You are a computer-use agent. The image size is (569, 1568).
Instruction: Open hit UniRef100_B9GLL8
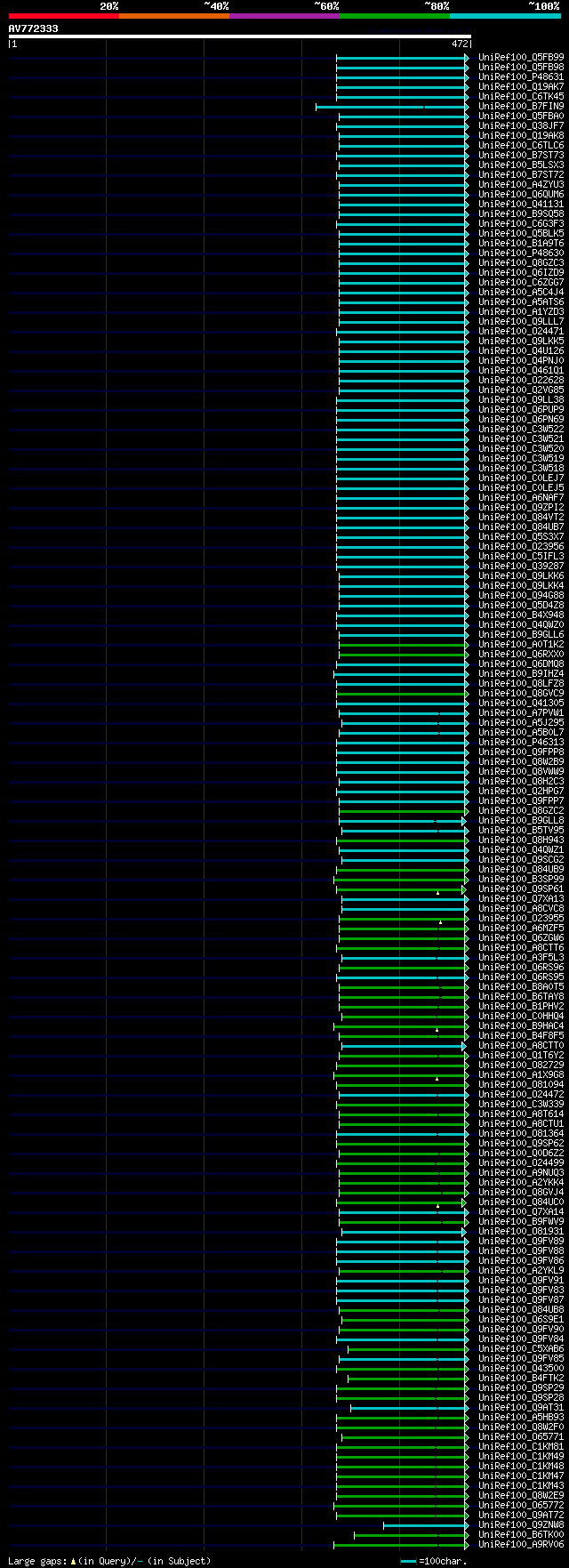point(521,820)
